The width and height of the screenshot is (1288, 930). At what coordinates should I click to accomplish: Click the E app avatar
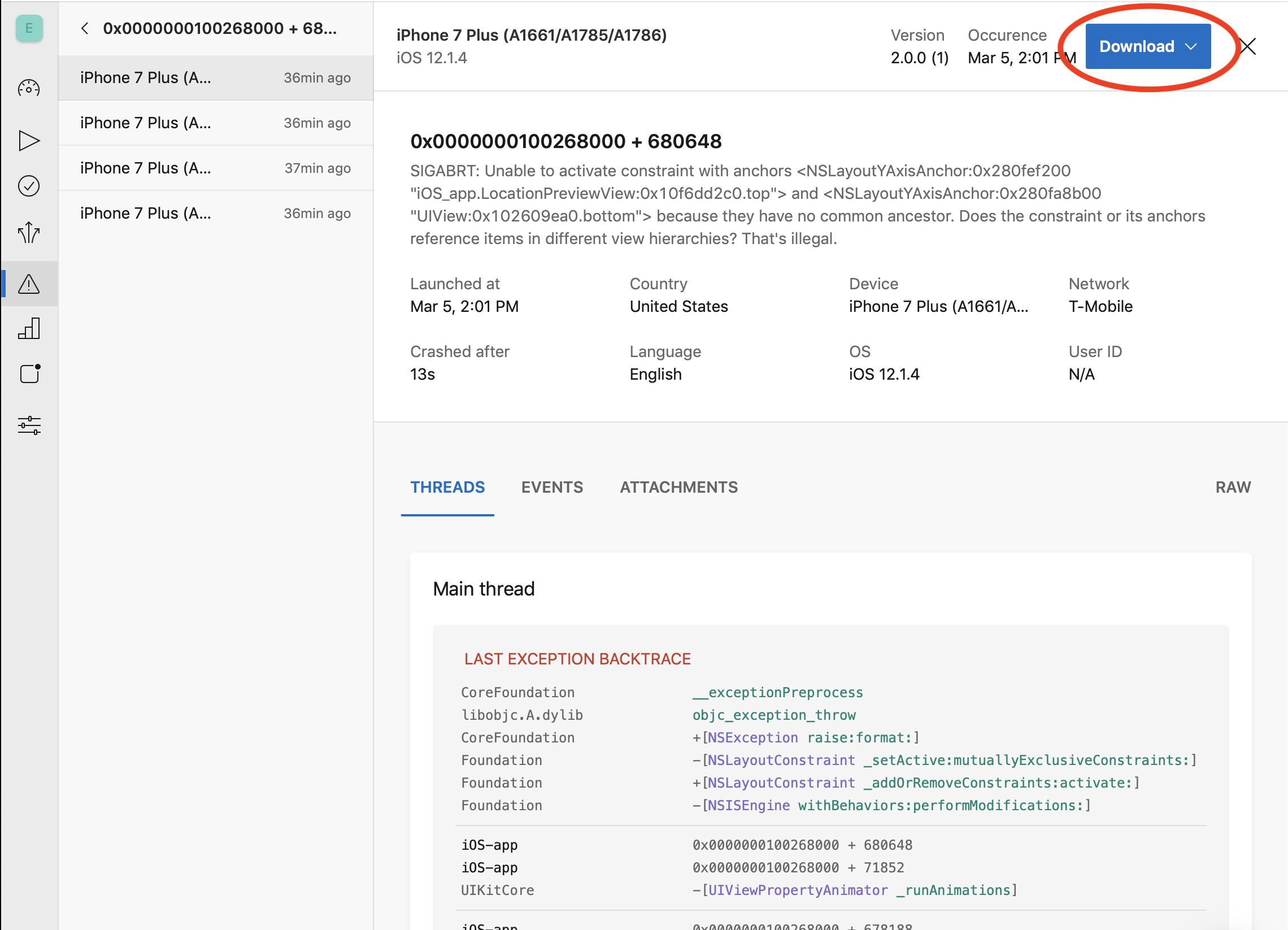point(29,28)
